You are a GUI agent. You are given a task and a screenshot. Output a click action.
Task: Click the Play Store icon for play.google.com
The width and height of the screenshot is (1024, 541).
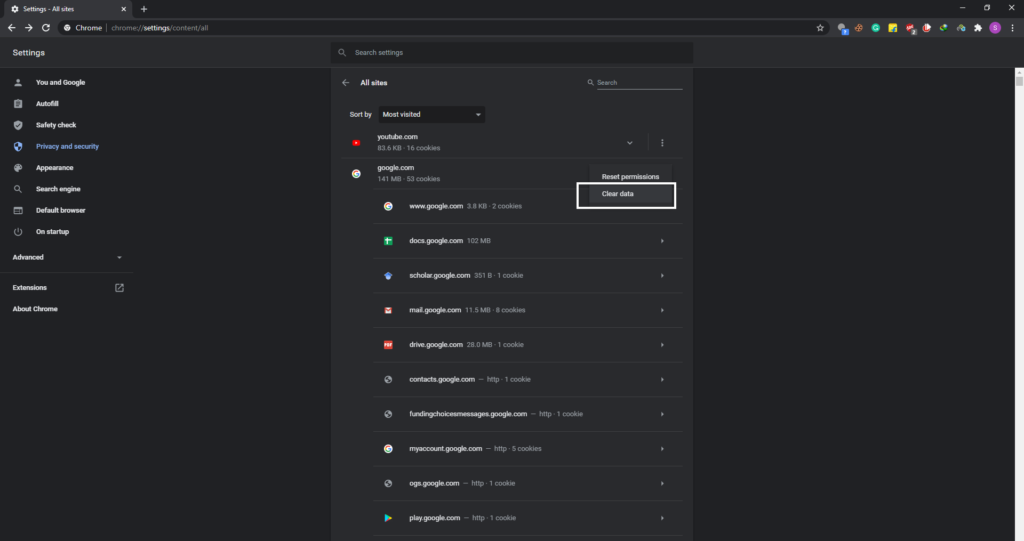(388, 518)
